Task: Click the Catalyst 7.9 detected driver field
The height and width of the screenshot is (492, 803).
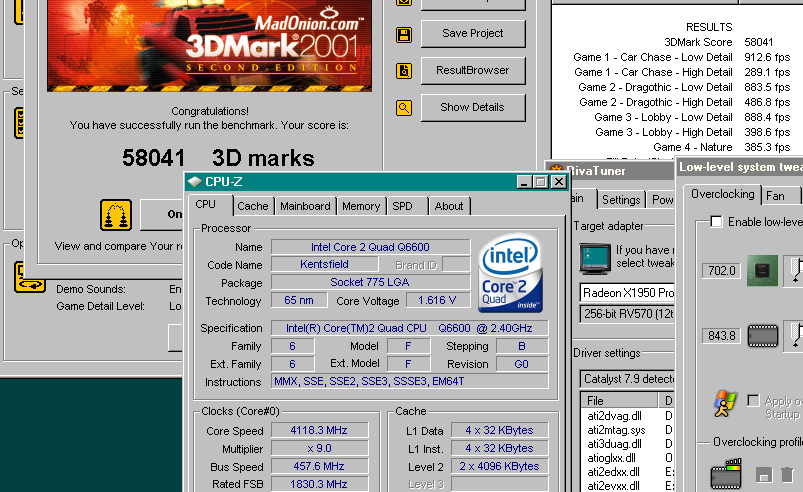Action: coord(627,379)
